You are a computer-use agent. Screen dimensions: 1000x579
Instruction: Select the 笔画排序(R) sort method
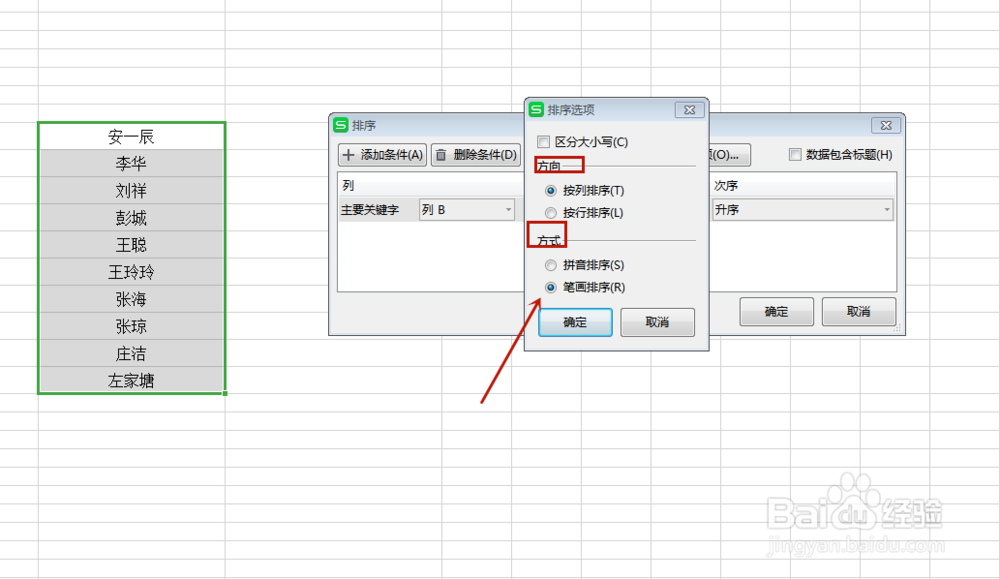coord(551,288)
